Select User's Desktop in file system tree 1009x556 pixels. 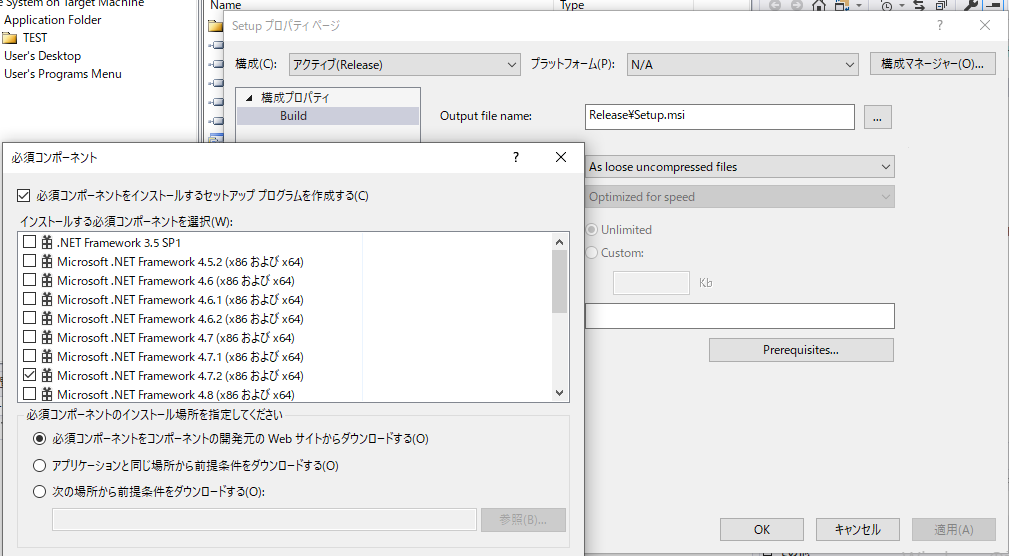pyautogui.click(x=42, y=56)
